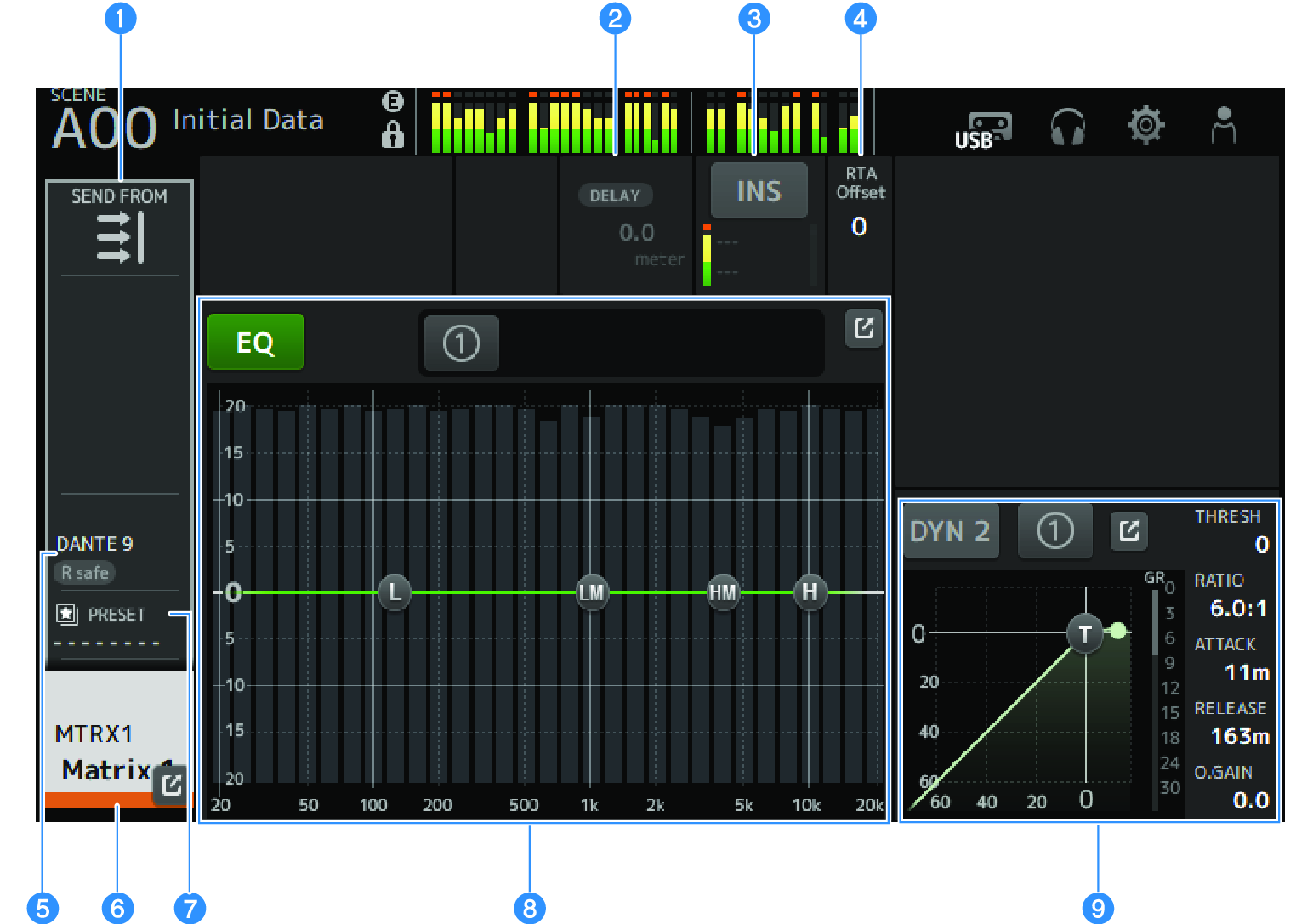The width and height of the screenshot is (1296, 924).
Task: Expand the EQ panel with popup icon
Action: point(864,328)
